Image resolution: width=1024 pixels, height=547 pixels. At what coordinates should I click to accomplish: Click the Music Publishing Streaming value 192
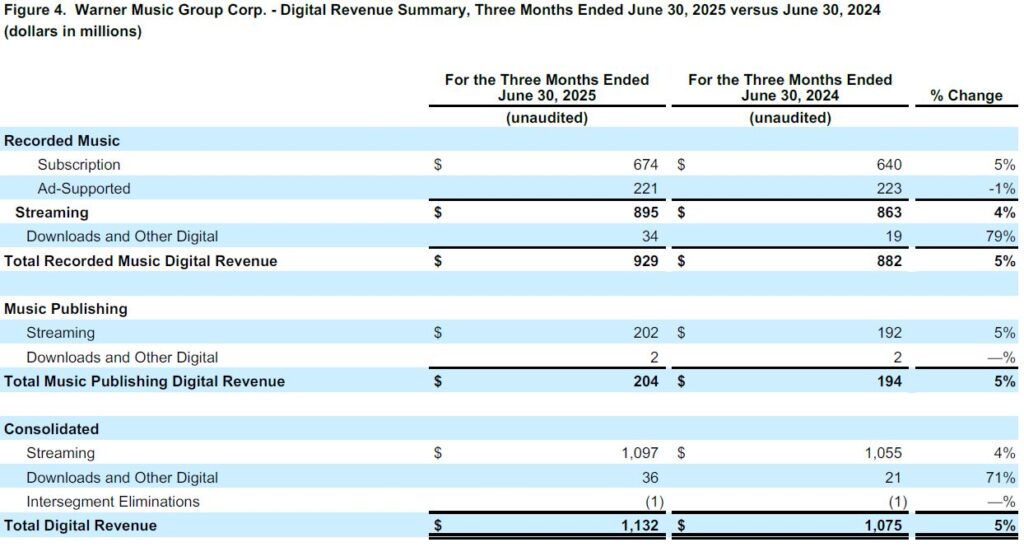click(889, 332)
